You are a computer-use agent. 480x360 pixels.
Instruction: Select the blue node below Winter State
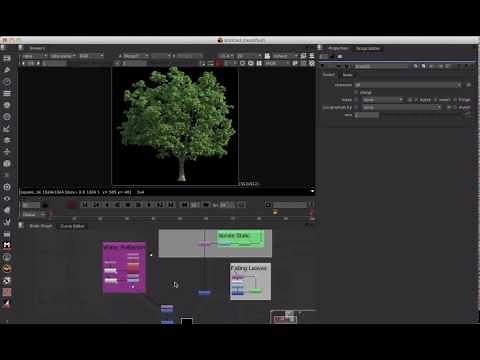pos(204,292)
